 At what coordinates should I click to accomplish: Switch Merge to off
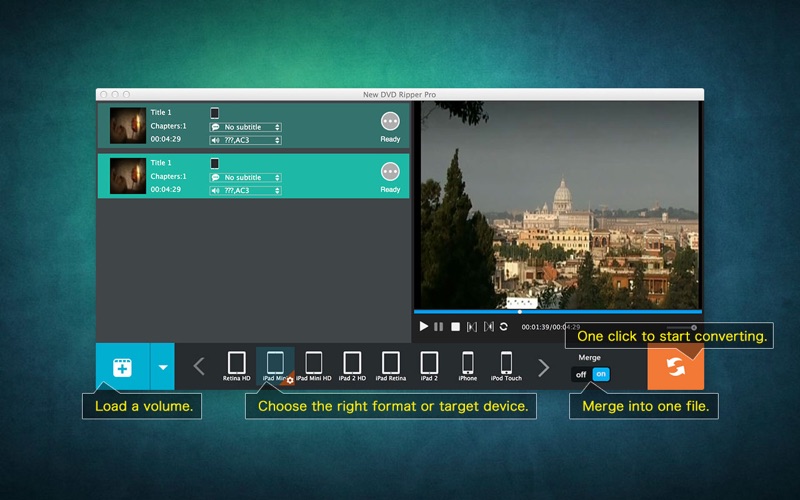pyautogui.click(x=581, y=374)
